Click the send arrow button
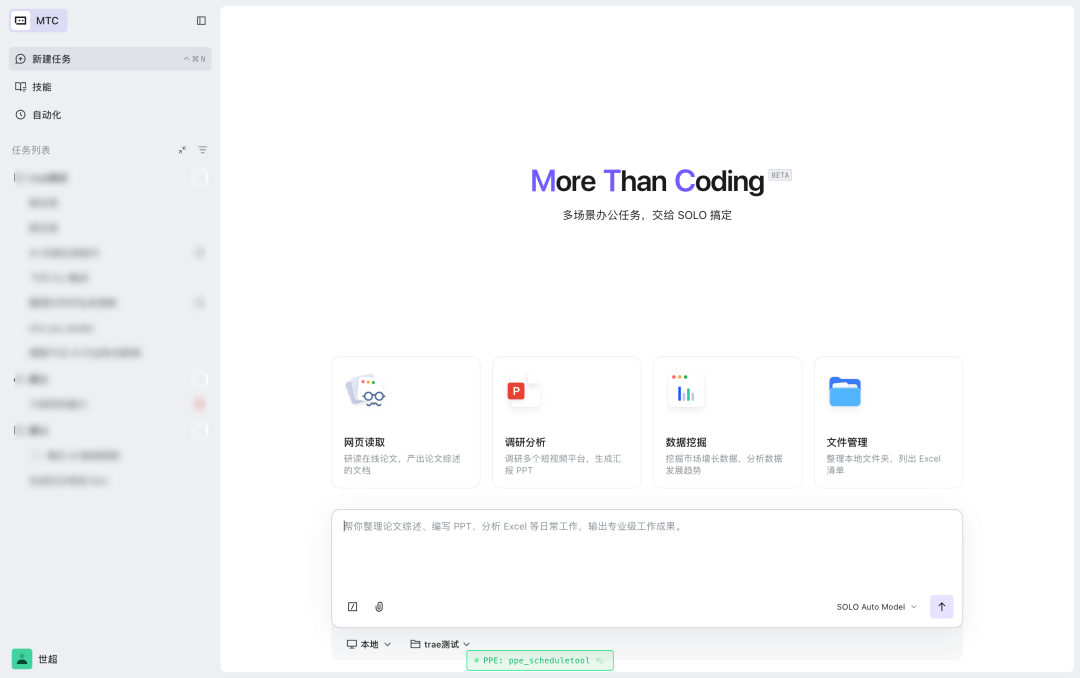The height and width of the screenshot is (678, 1080). click(942, 607)
